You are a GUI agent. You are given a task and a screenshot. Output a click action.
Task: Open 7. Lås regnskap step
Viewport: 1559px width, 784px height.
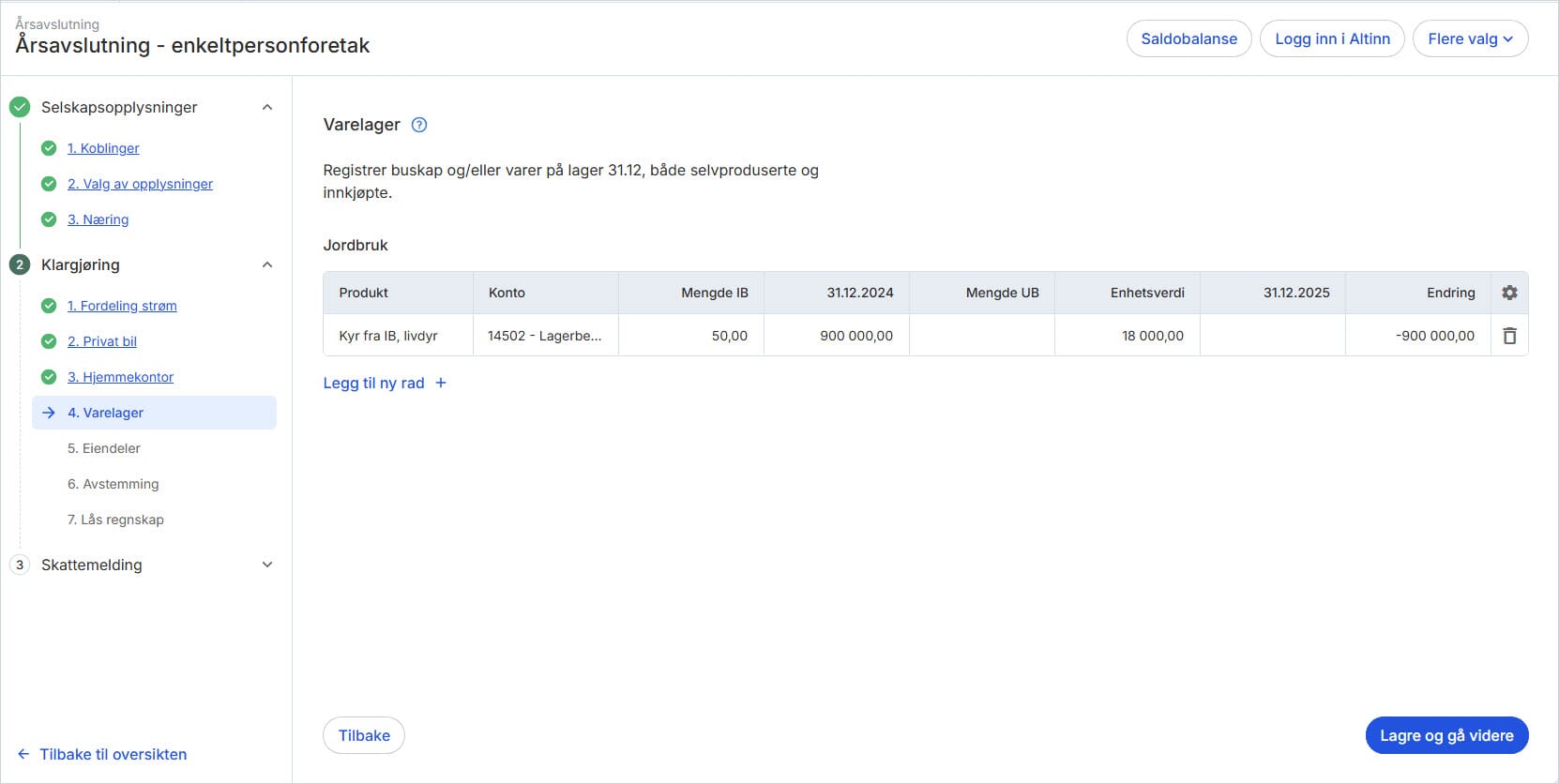pos(115,520)
